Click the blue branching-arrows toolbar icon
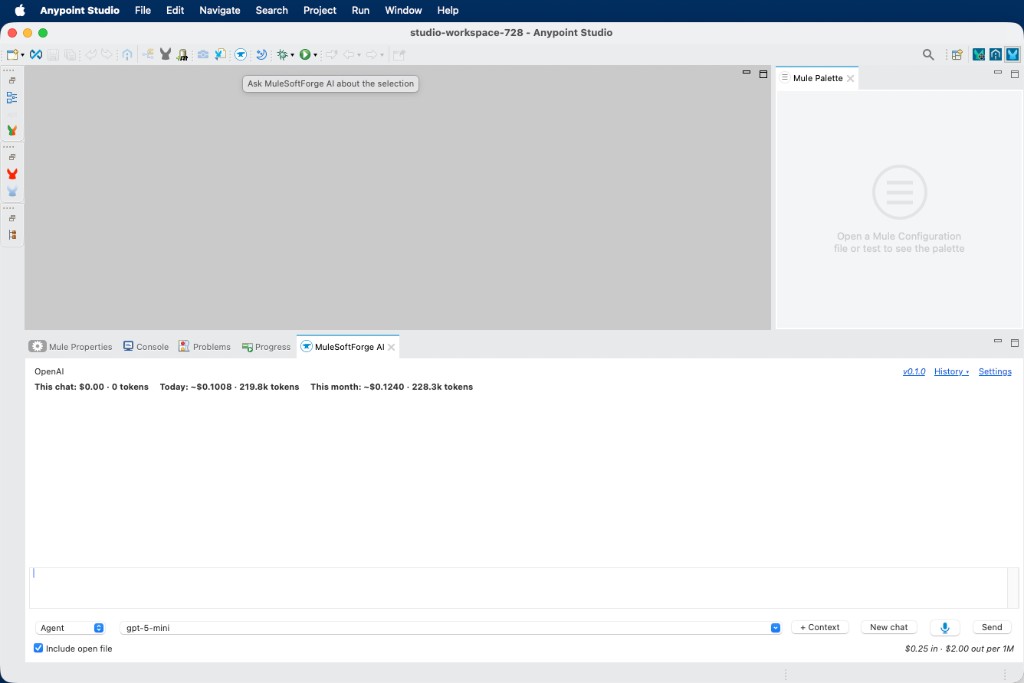Screen dimensions: 1024x683 pos(148,54)
